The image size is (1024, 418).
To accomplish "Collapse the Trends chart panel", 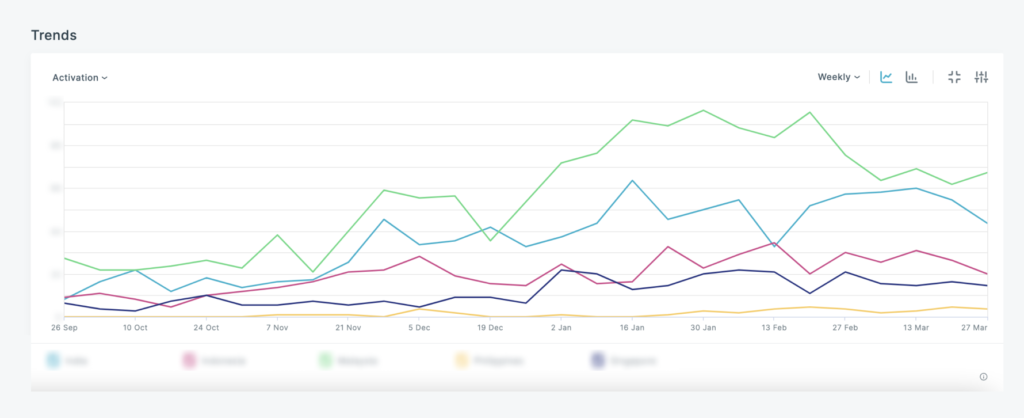I will (954, 77).
